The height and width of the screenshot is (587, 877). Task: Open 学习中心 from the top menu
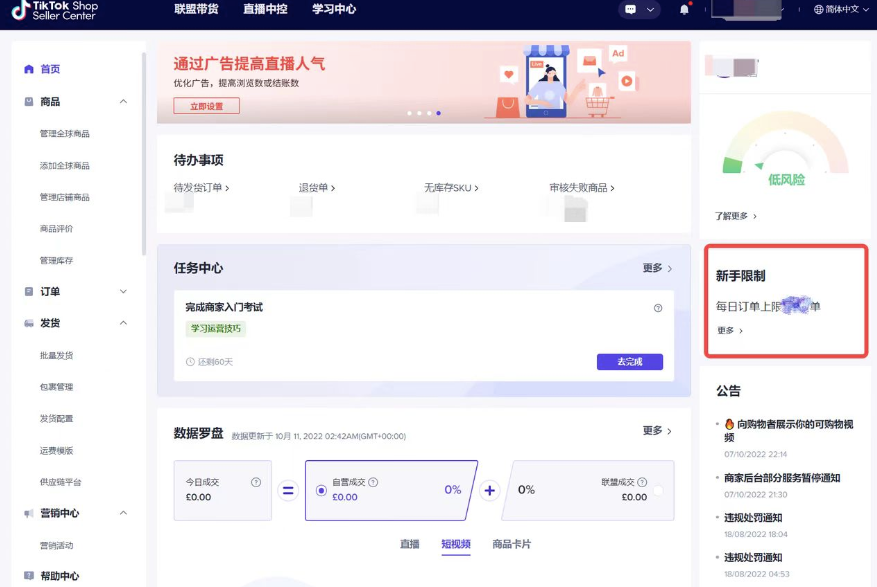[x=335, y=11]
